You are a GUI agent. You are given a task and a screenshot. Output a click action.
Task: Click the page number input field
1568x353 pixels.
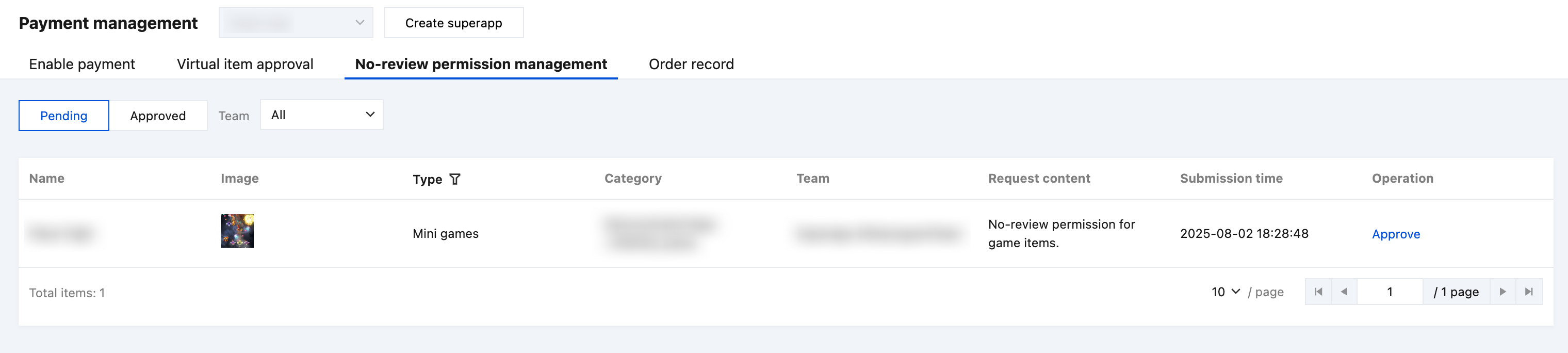[x=1390, y=292]
